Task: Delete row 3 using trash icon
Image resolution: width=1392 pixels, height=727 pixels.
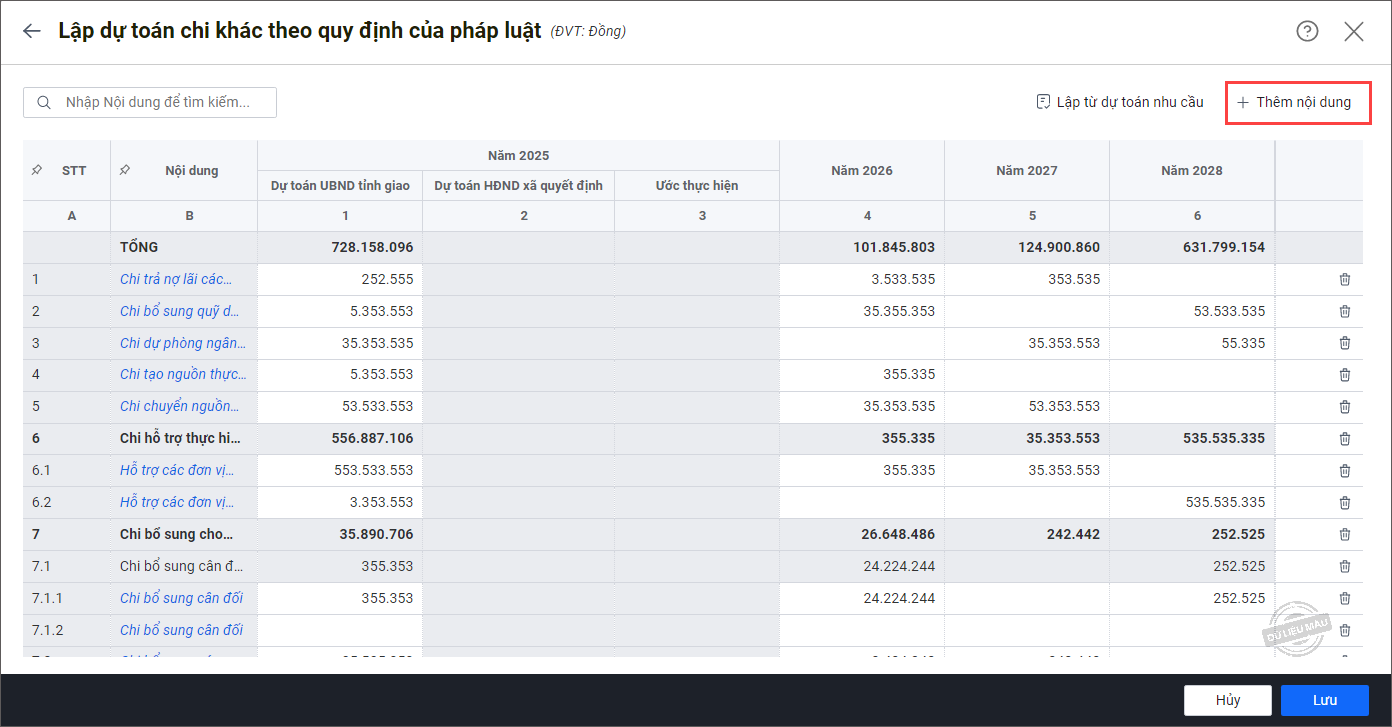Action: [x=1345, y=343]
